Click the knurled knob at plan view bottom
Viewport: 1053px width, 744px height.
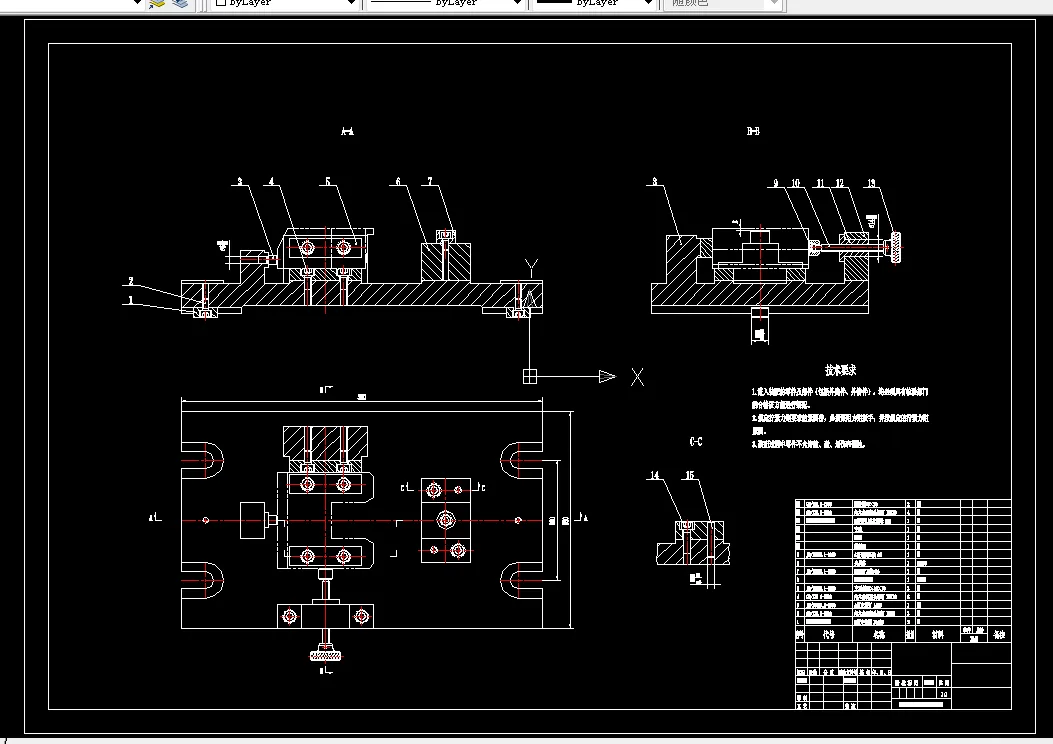[325, 655]
